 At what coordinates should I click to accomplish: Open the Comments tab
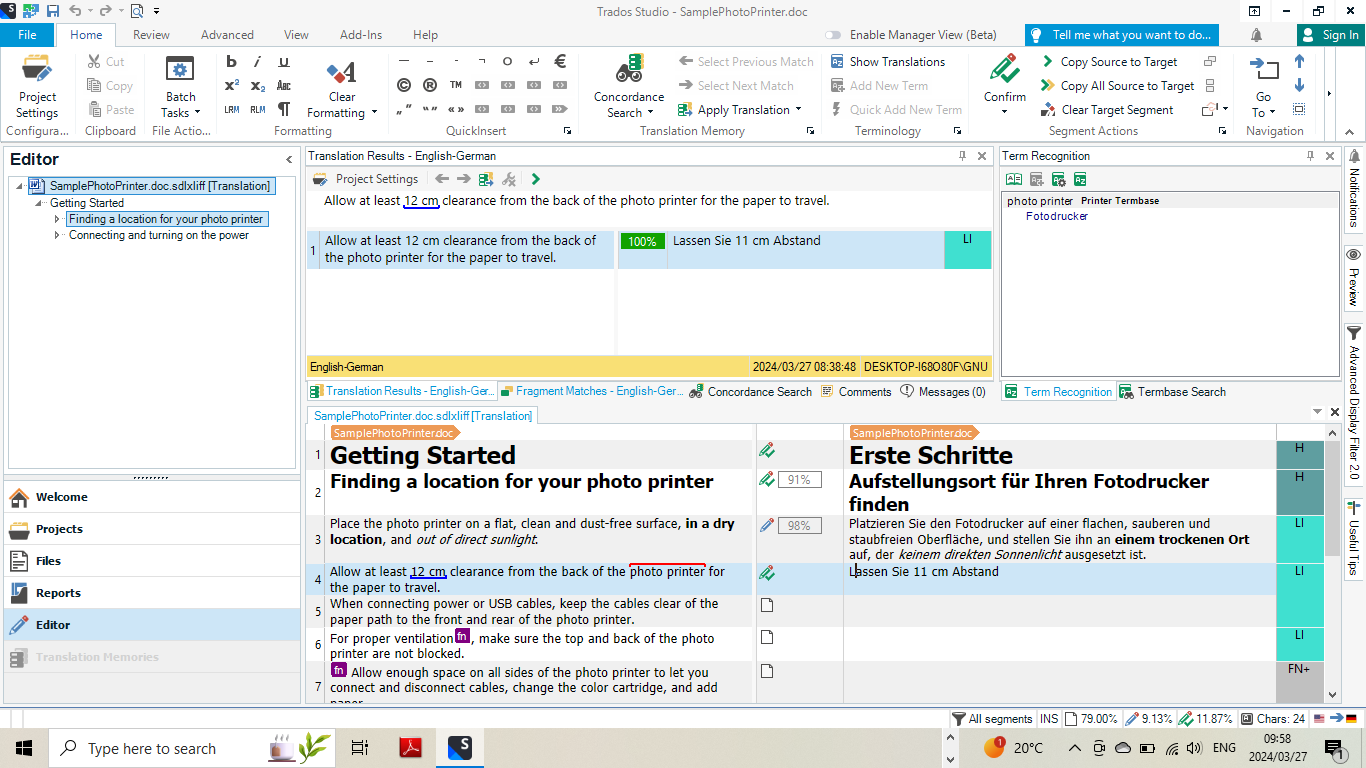pos(855,392)
